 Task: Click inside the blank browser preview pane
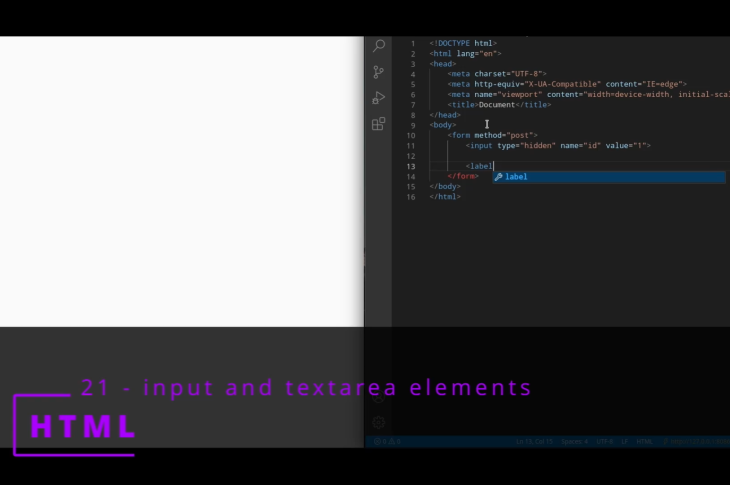click(181, 180)
